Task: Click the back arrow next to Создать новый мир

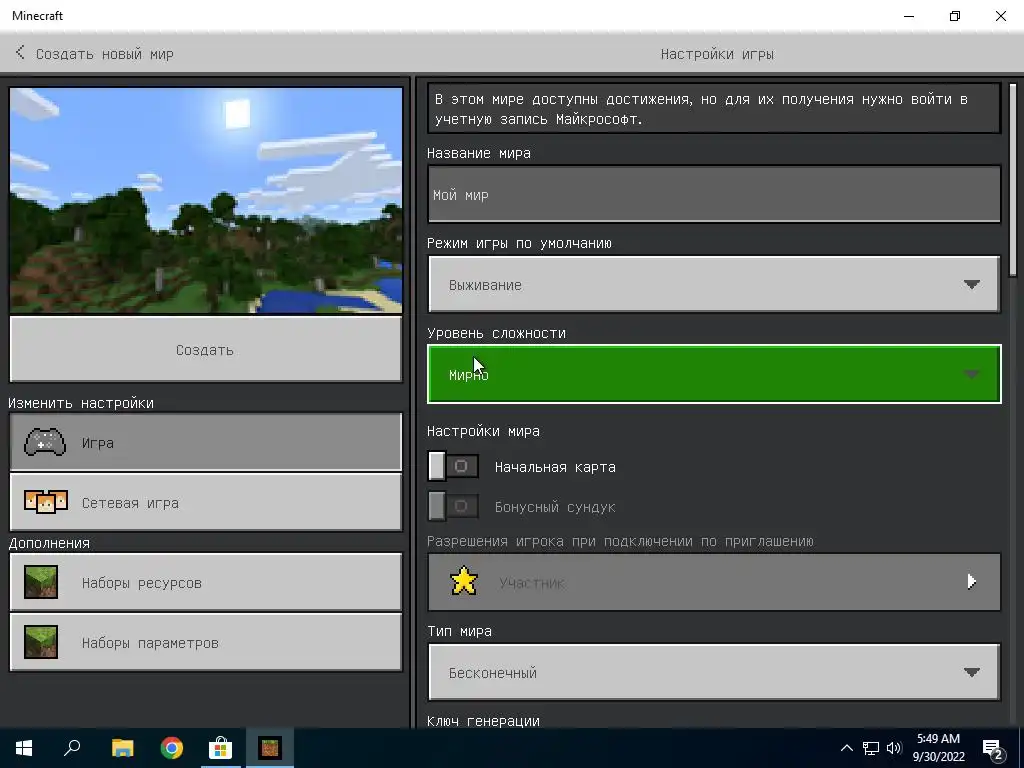Action: tap(20, 53)
